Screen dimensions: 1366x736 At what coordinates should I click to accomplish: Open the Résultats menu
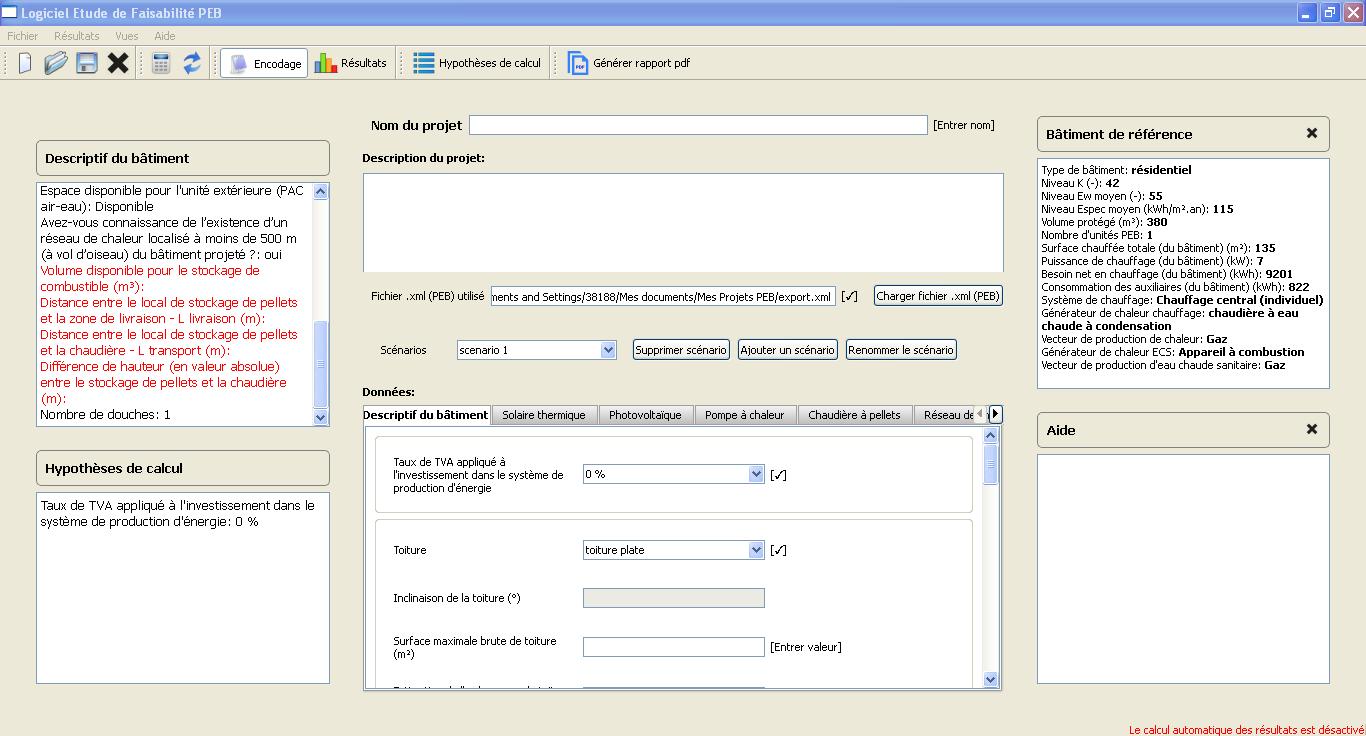(77, 36)
